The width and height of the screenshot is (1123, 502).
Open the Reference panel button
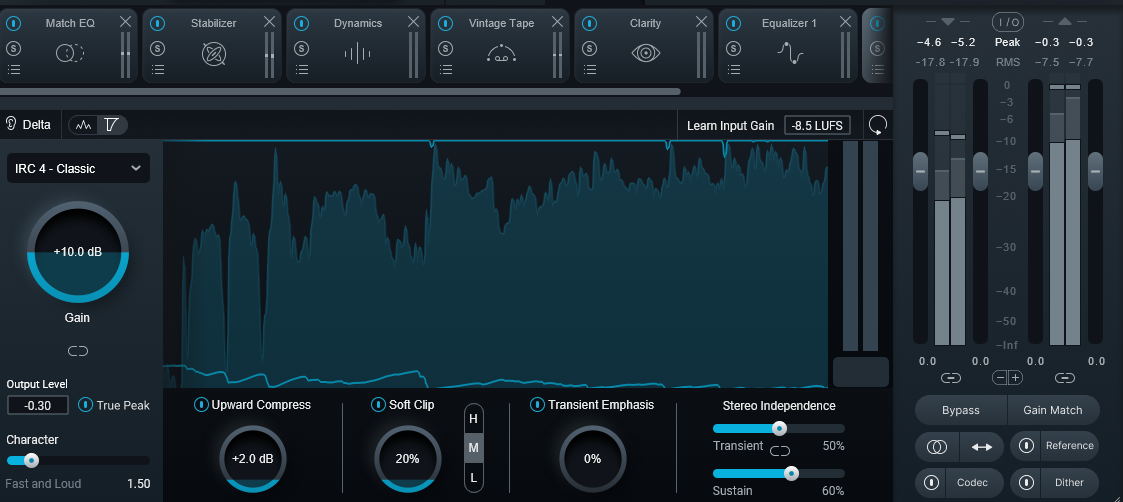click(x=1070, y=445)
